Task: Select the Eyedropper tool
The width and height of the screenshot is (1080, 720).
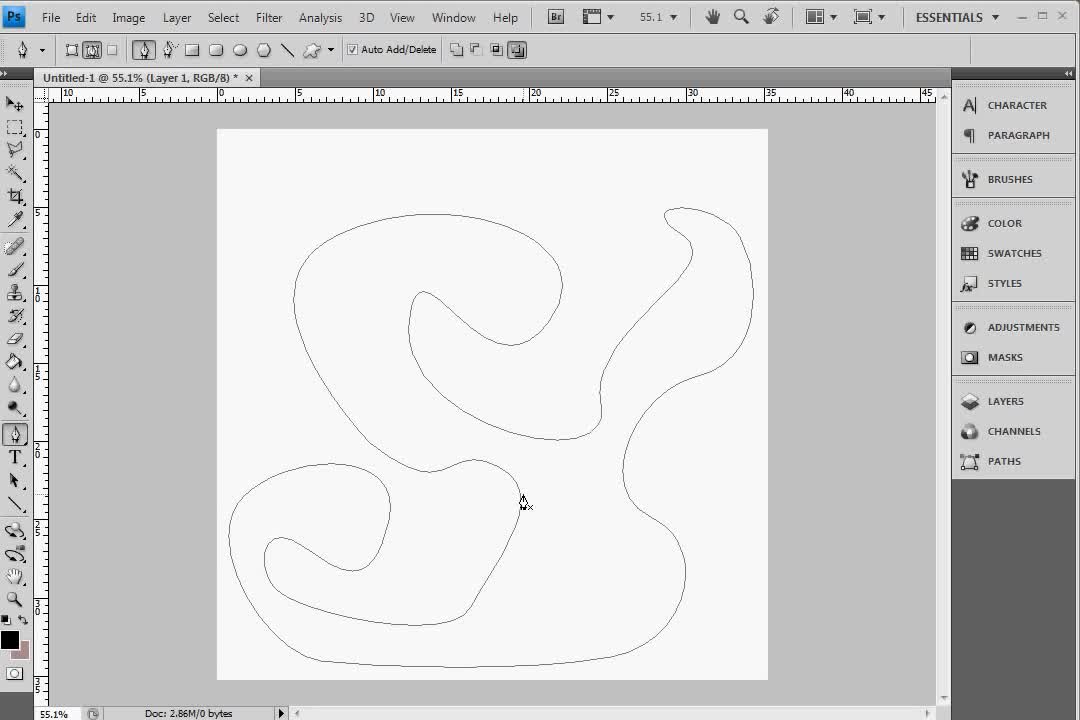Action: point(14,220)
